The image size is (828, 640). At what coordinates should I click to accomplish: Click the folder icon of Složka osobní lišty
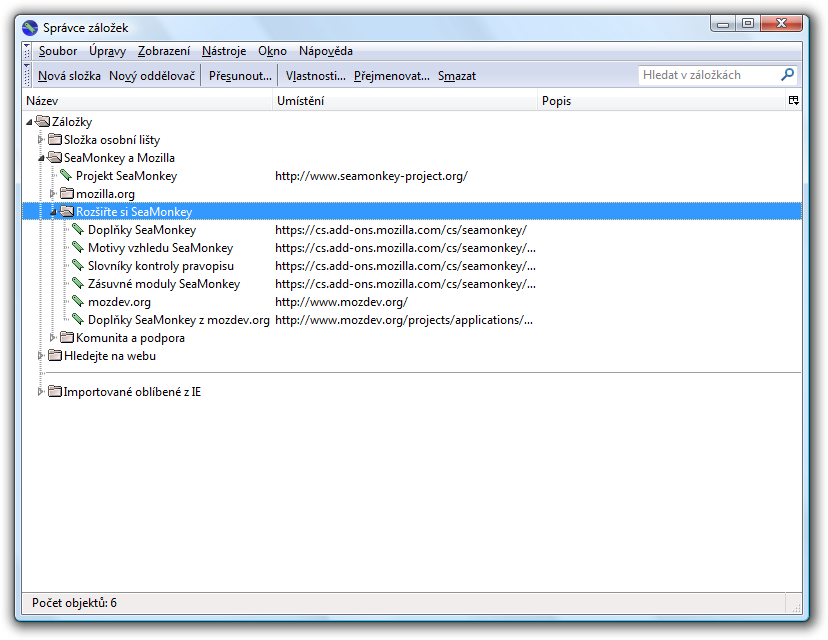[x=55, y=140]
